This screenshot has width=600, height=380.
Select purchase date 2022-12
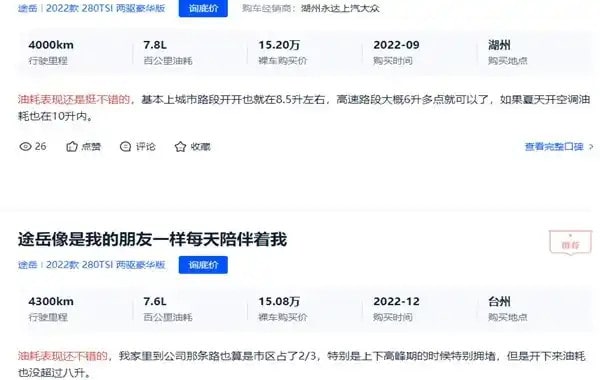[x=396, y=302]
